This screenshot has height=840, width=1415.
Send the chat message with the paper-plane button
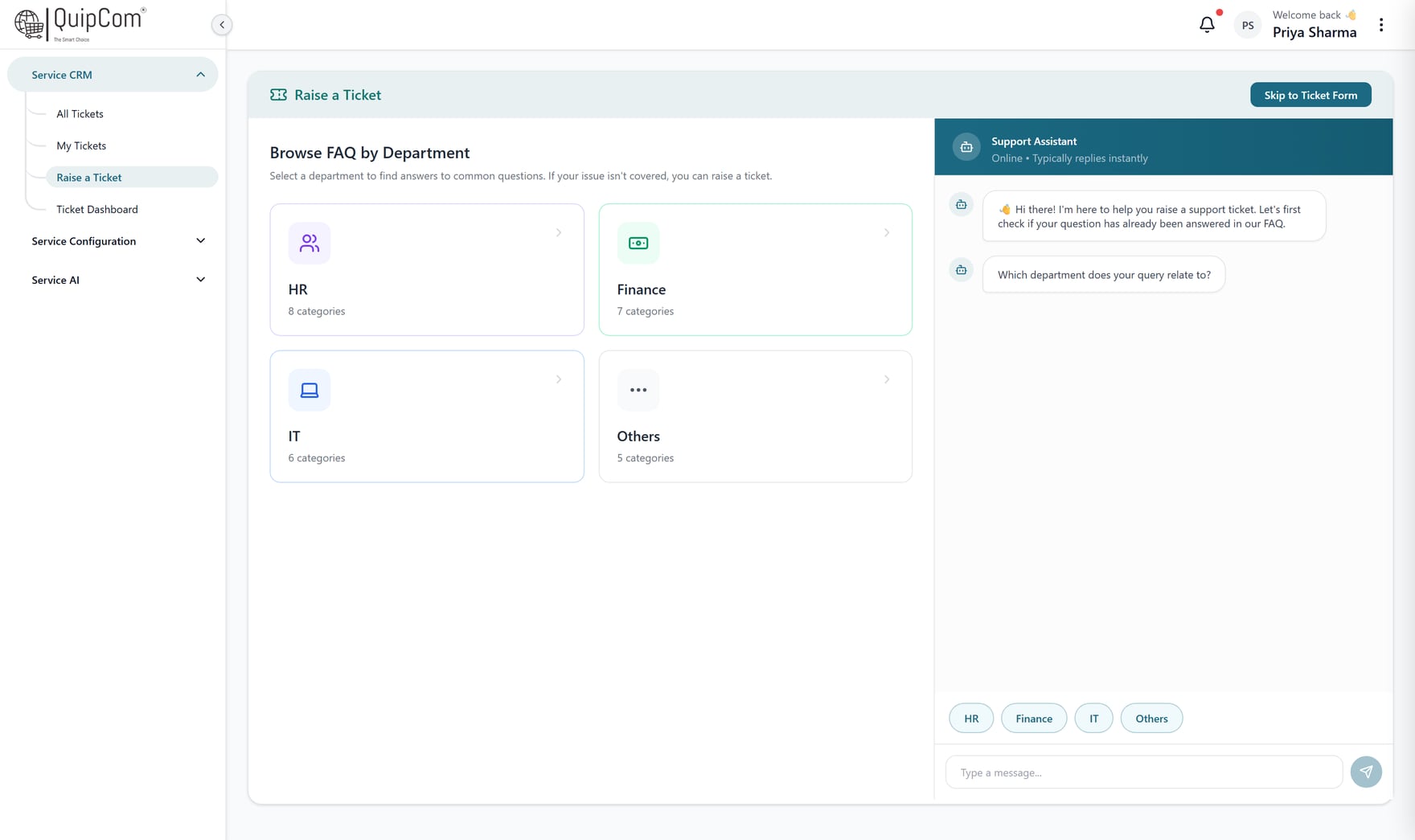pyautogui.click(x=1366, y=772)
